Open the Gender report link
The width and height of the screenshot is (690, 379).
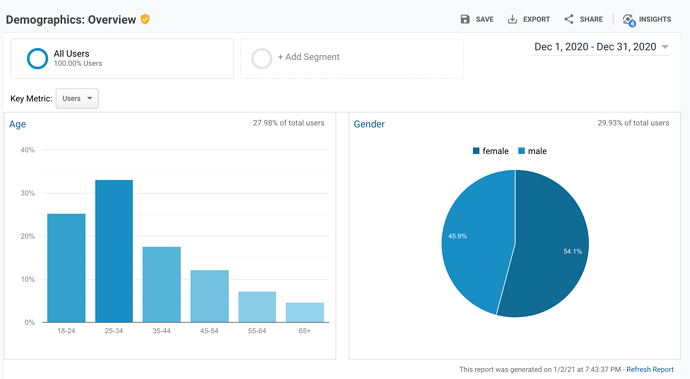(x=369, y=124)
